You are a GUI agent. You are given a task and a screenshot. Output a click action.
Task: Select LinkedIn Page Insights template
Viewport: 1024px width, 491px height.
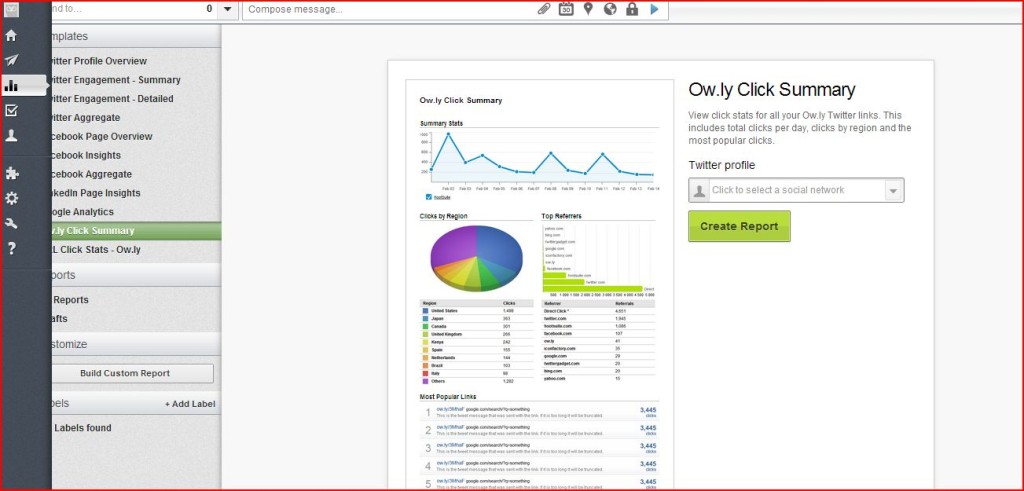pos(96,193)
